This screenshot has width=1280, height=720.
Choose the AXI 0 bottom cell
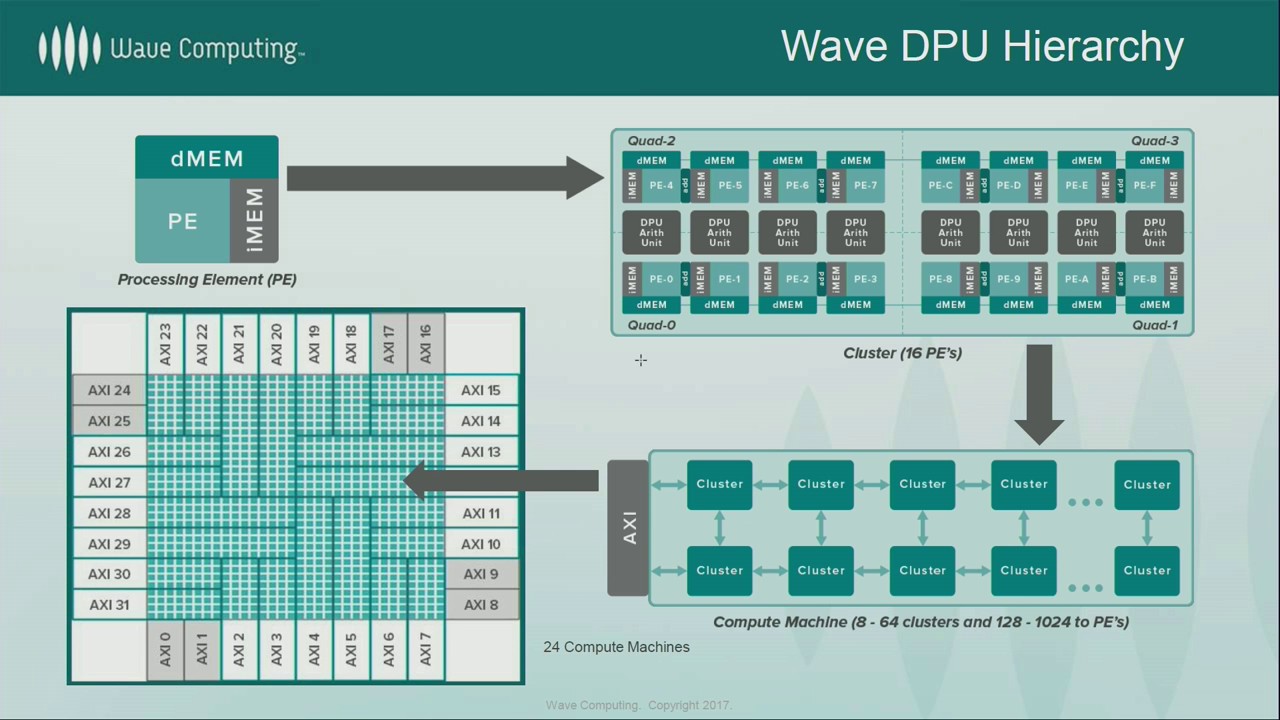(165, 650)
